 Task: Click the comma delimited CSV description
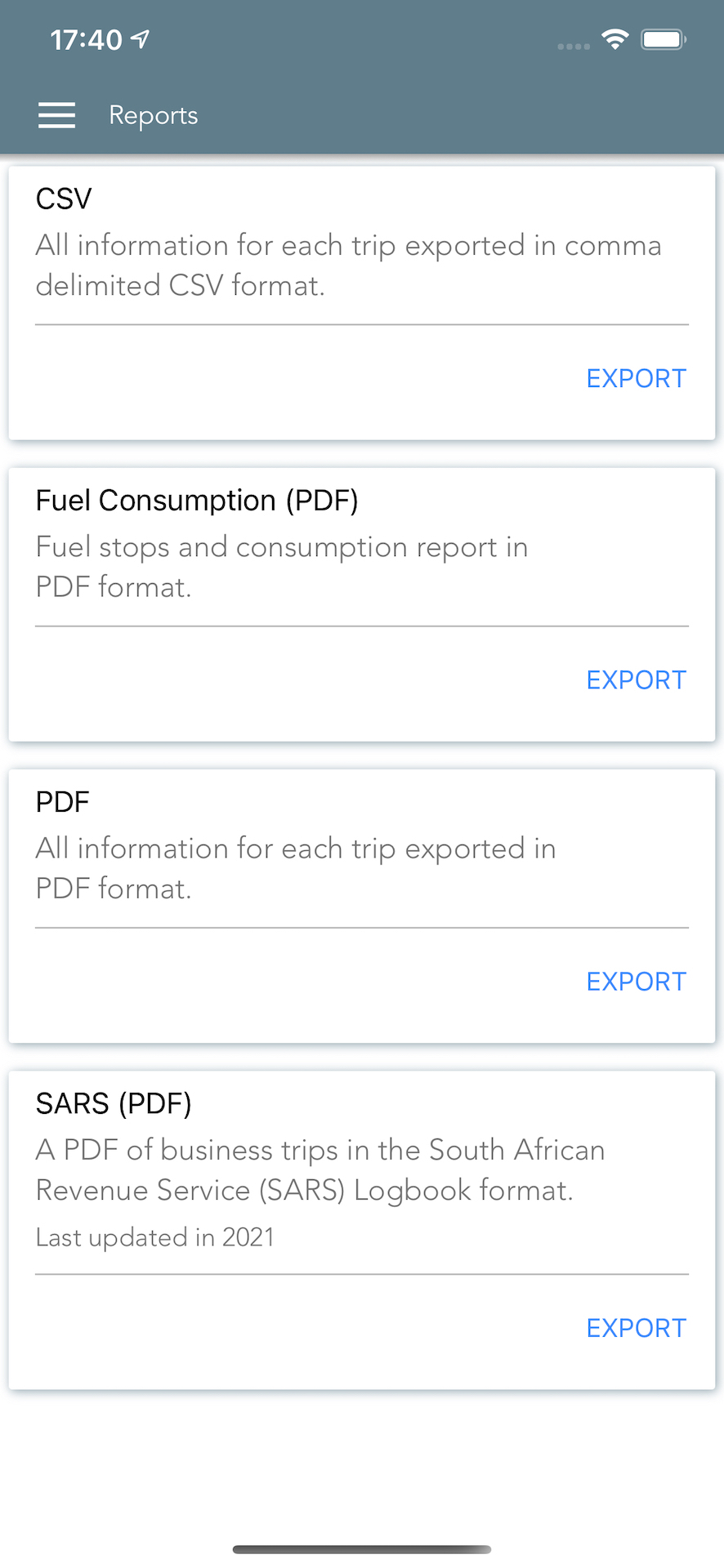348,265
